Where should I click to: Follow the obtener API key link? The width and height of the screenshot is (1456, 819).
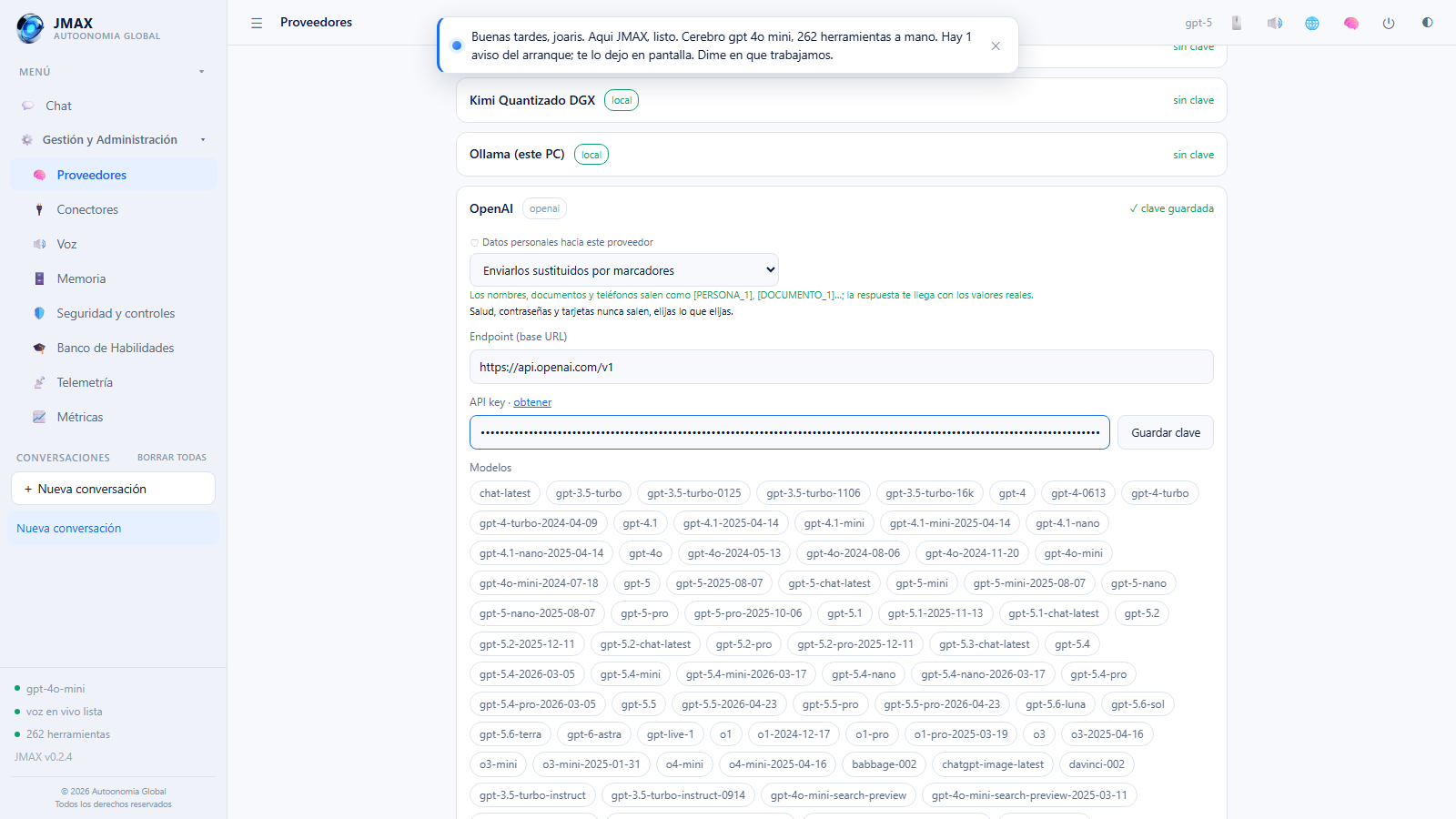(x=532, y=402)
